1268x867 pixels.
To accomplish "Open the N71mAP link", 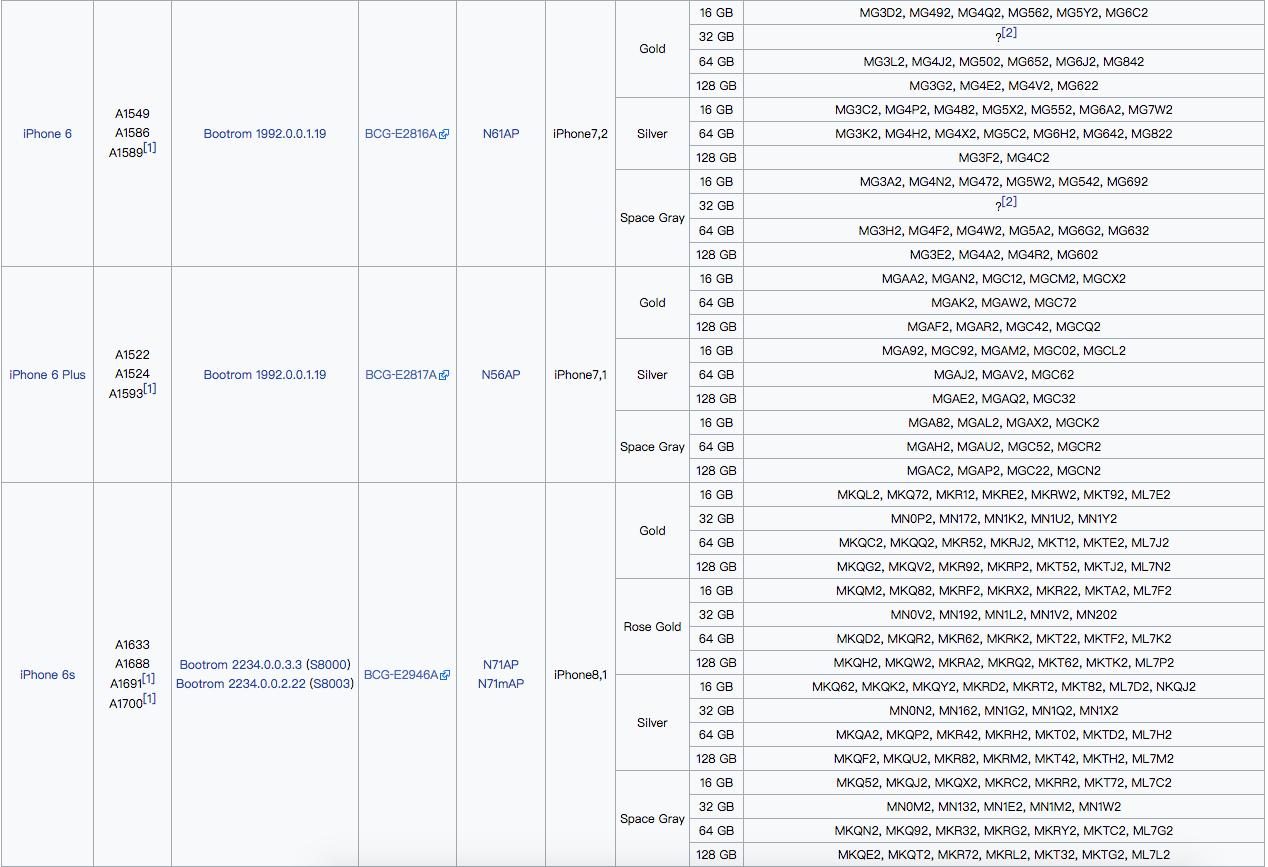I will [x=500, y=684].
